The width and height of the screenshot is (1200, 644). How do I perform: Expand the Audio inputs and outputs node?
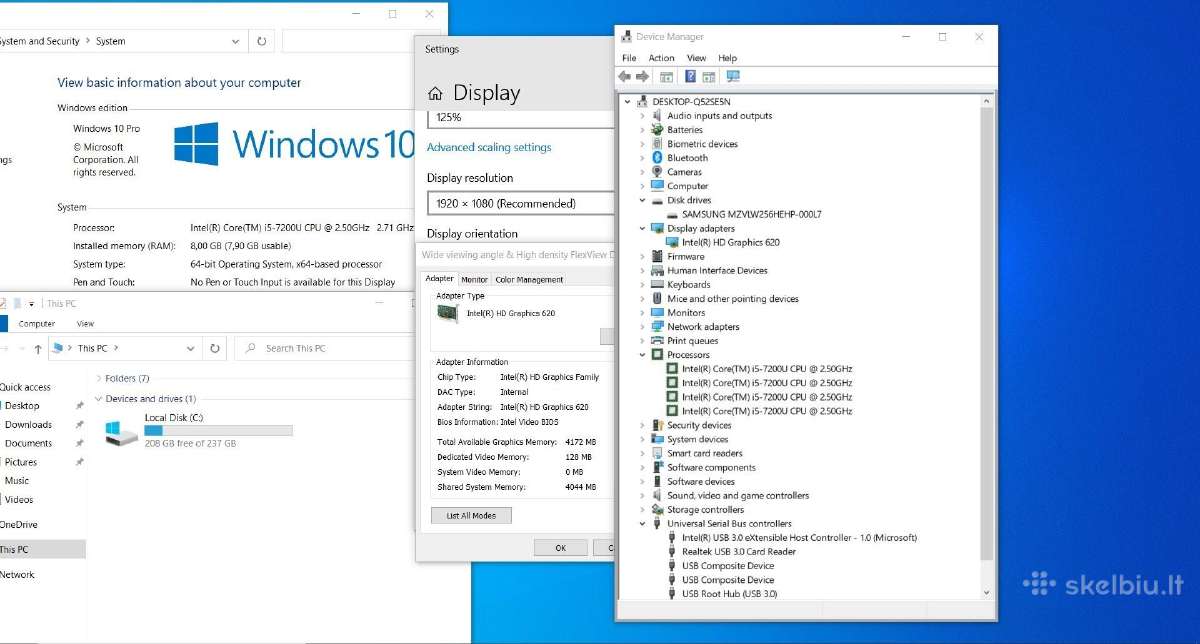(x=643, y=116)
